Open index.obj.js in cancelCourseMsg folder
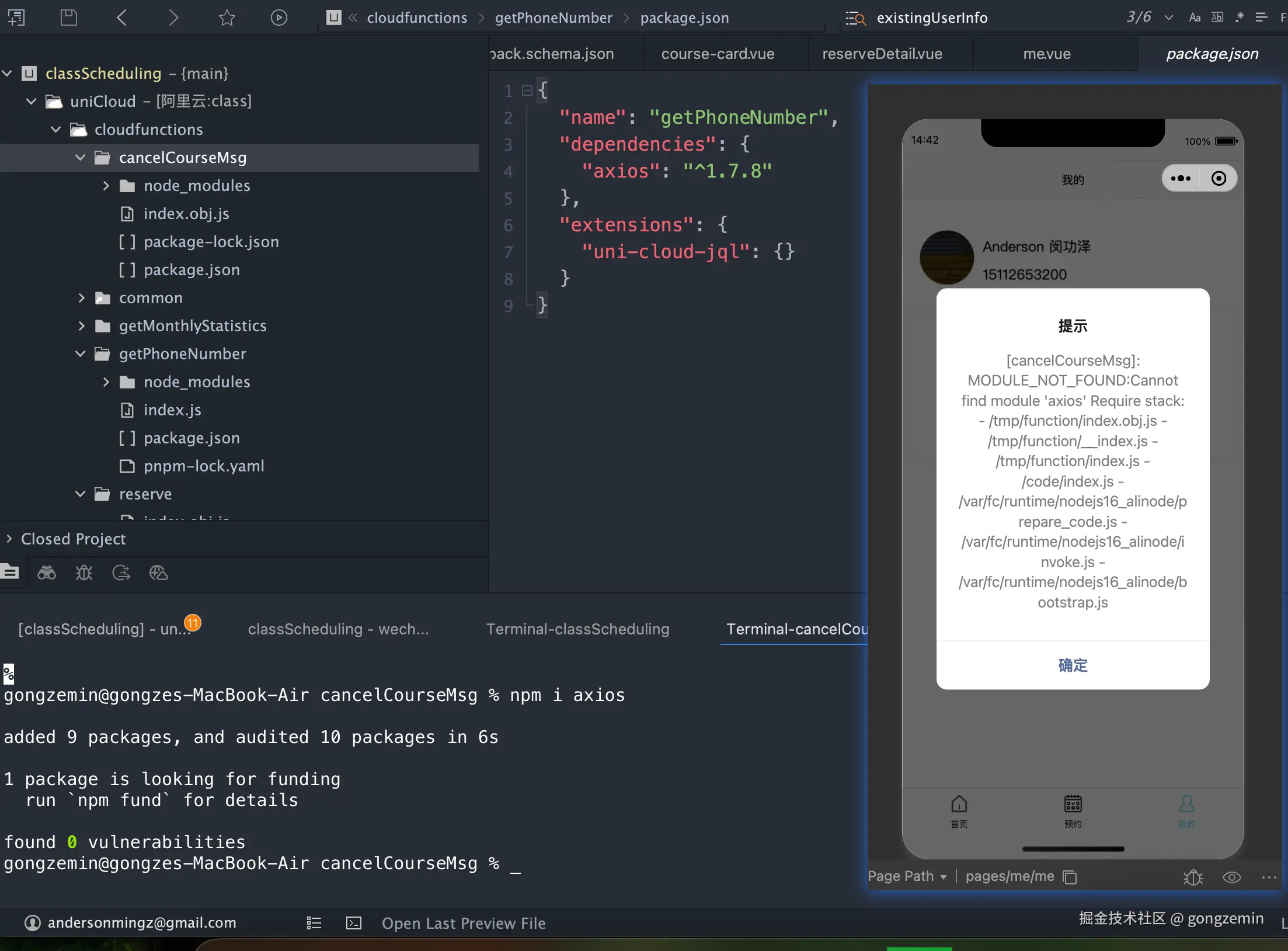The image size is (1288, 951). click(186, 214)
